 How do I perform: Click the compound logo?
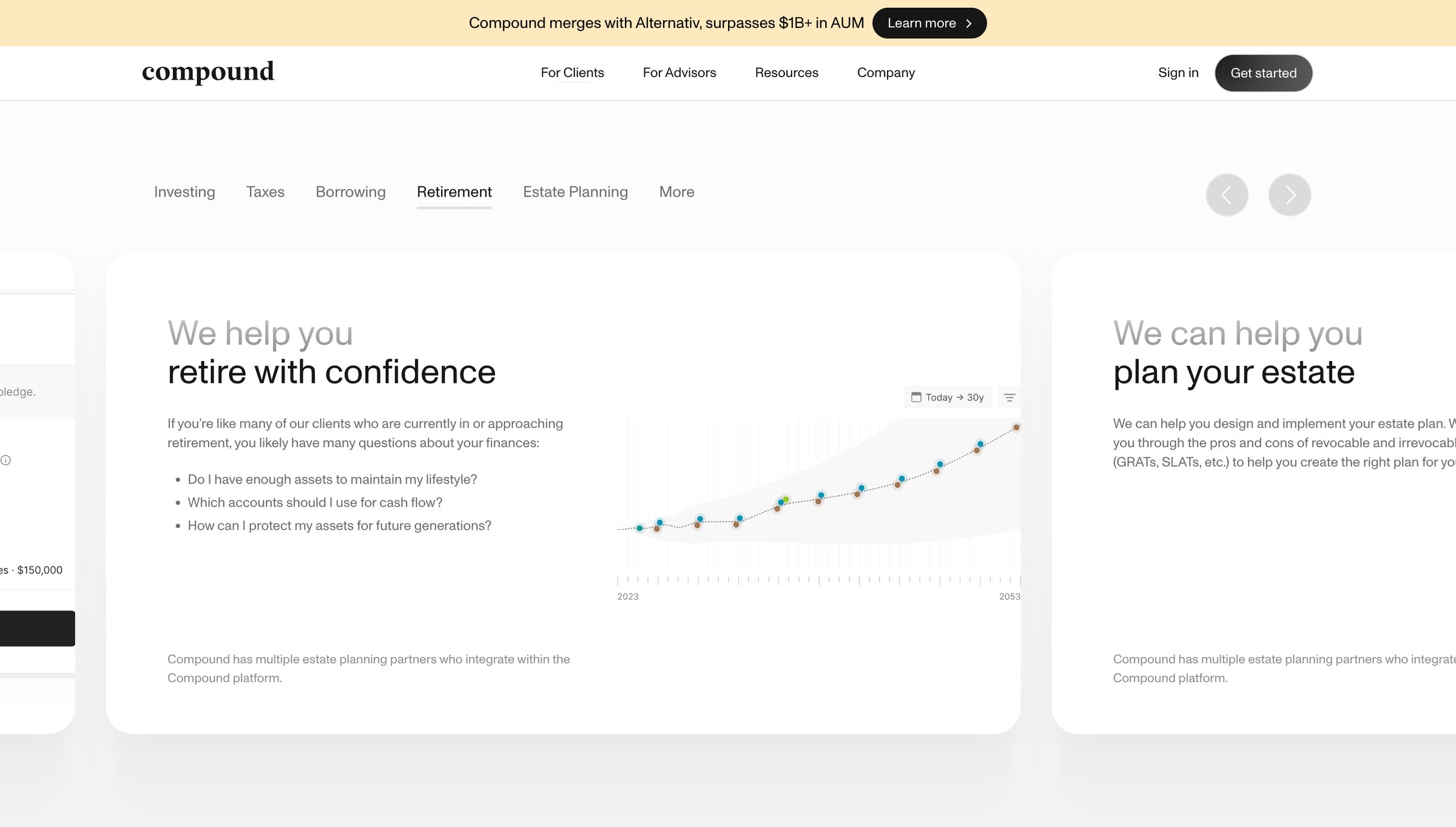[208, 72]
